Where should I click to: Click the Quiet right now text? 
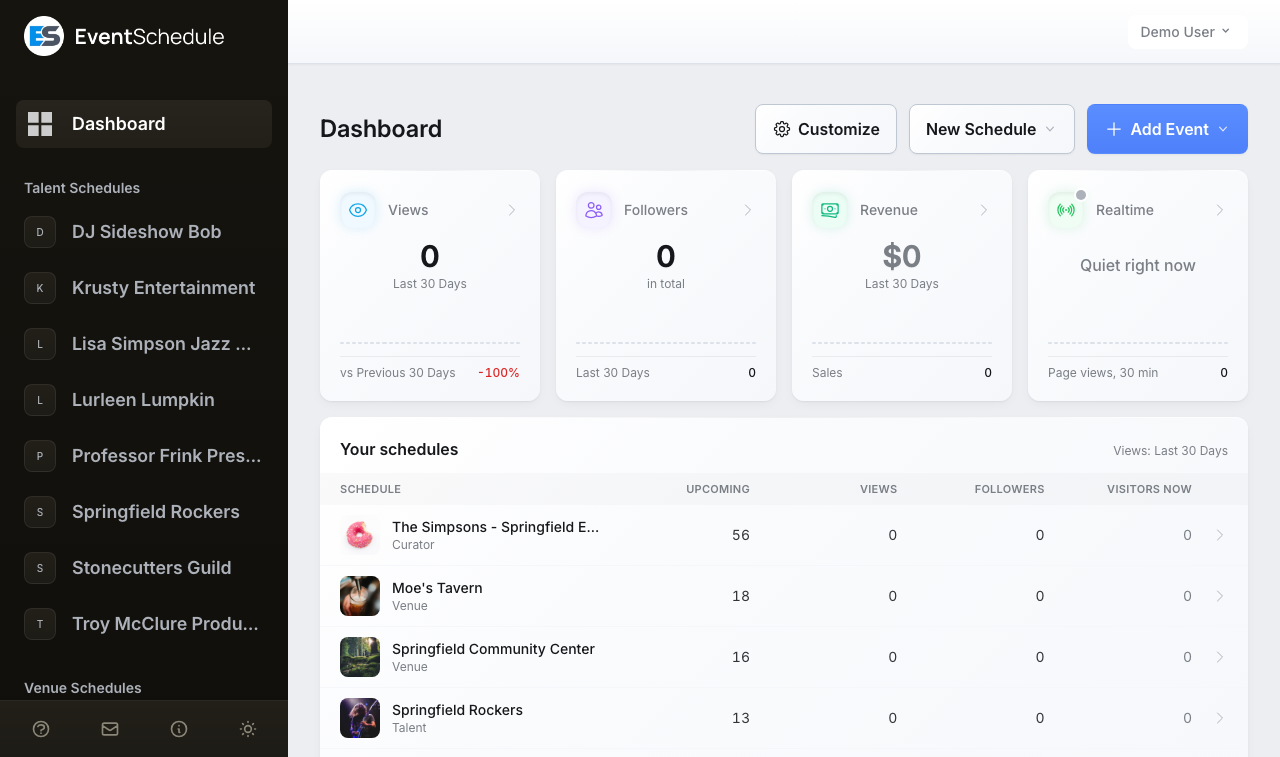coord(1138,265)
